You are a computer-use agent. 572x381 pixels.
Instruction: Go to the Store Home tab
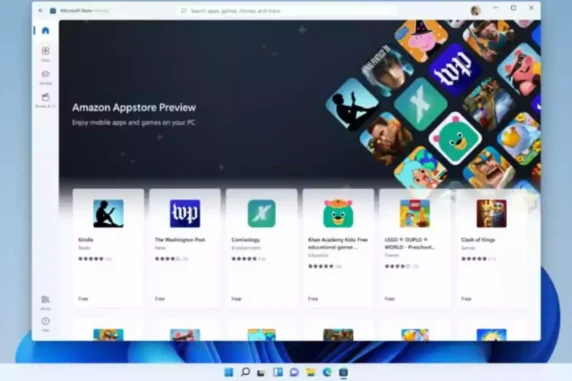(45, 30)
